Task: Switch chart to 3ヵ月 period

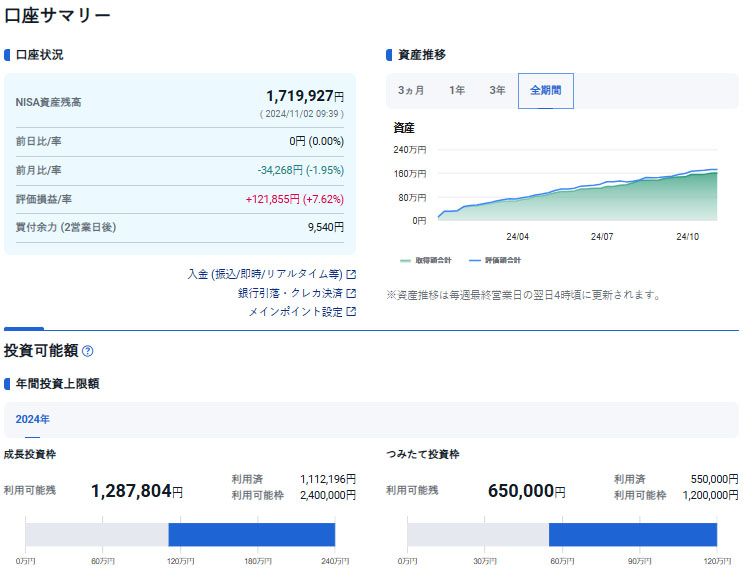Action: click(411, 90)
